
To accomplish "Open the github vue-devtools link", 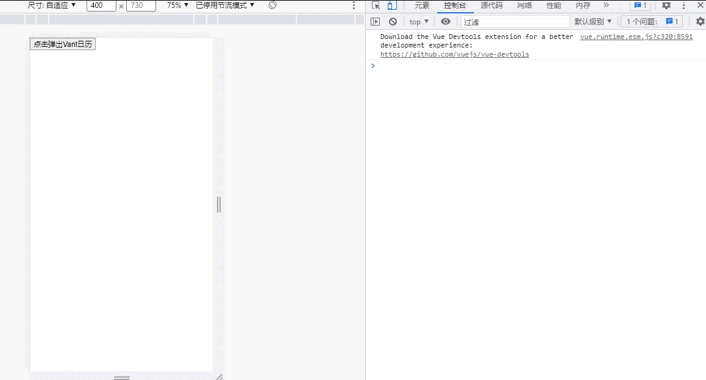I will 455,54.
